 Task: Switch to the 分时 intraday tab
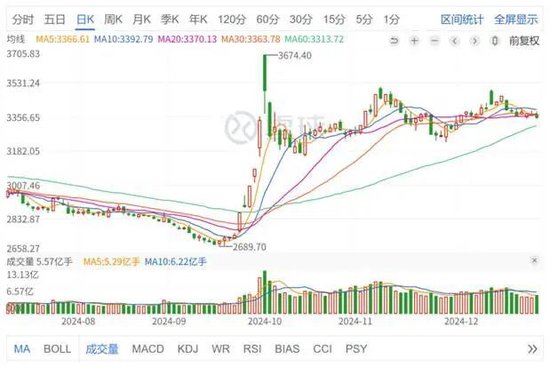[x=23, y=19]
